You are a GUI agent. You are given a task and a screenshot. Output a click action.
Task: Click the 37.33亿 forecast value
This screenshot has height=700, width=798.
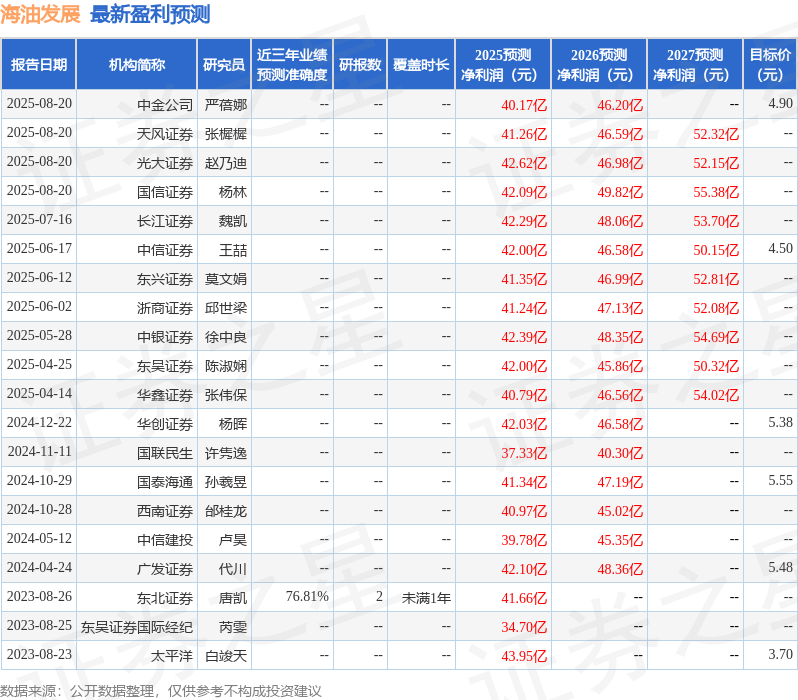[x=524, y=454]
